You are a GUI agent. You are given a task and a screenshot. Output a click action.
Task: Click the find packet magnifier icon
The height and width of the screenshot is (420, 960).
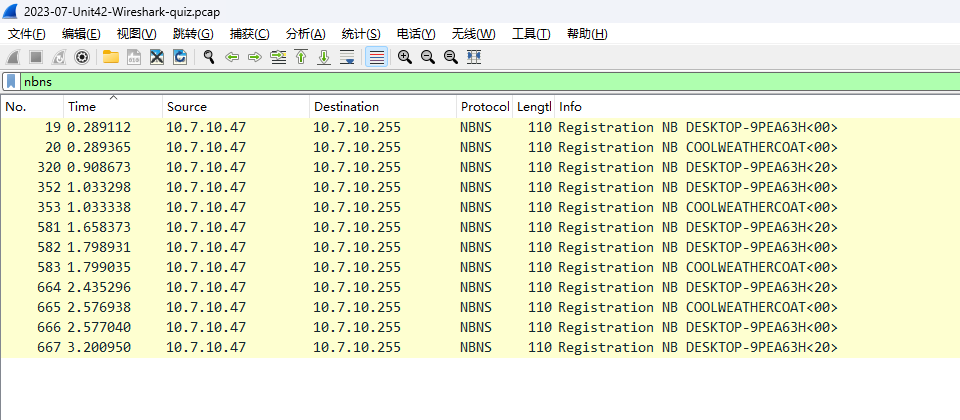point(209,58)
